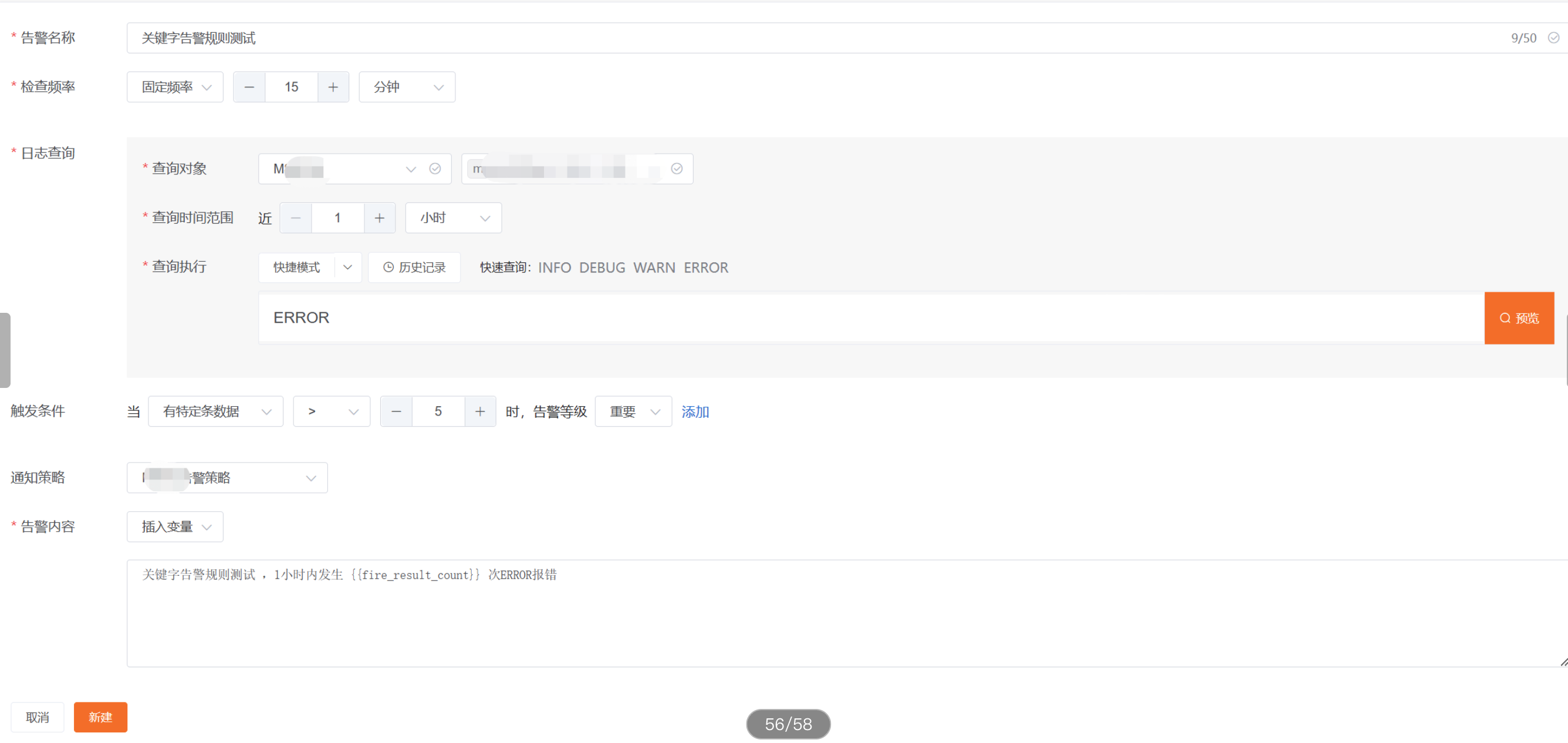Click clear icon in second query object field
The image size is (1568, 743).
click(676, 168)
